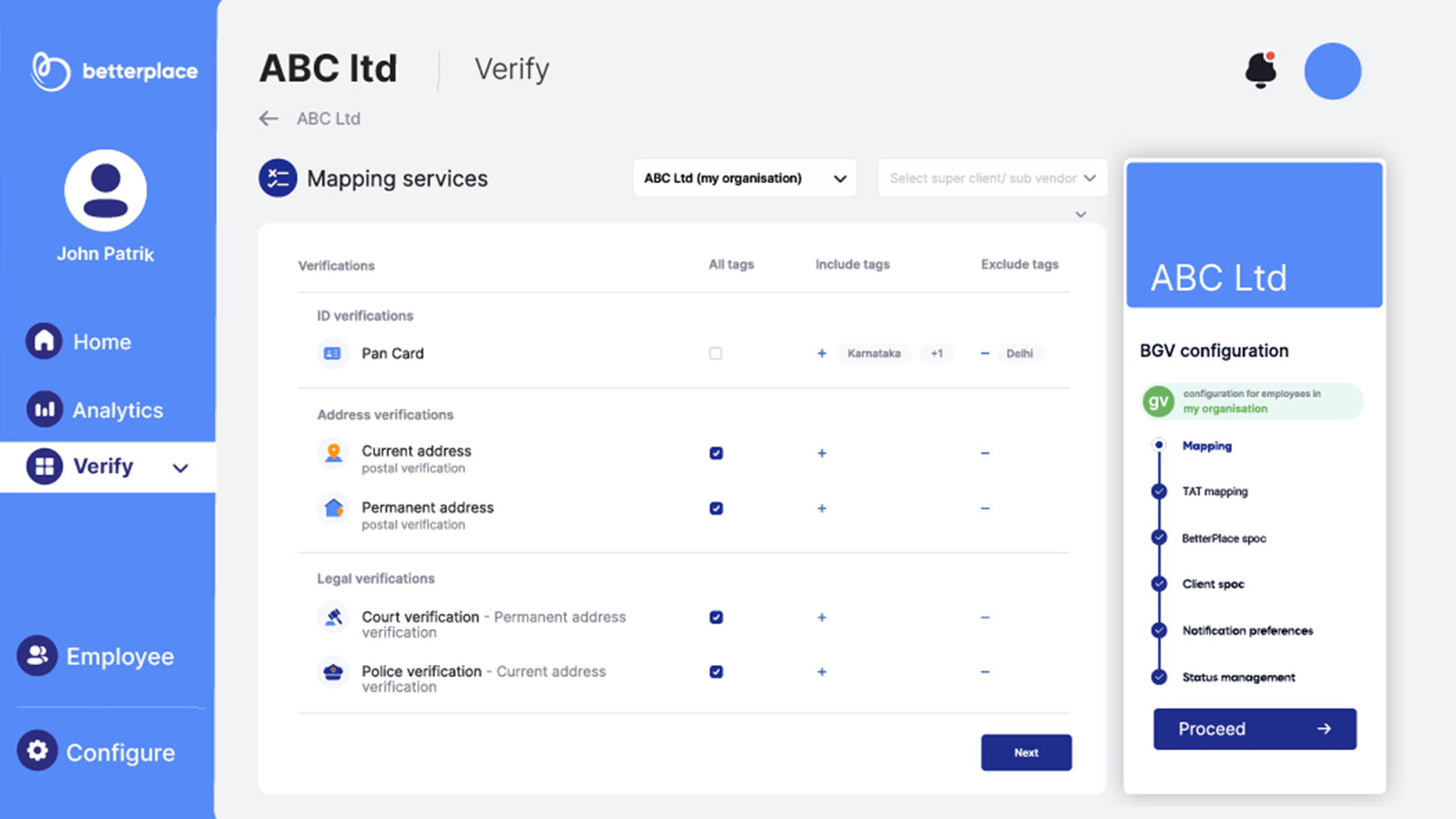Click the Mapping services checklist icon

coord(278,178)
